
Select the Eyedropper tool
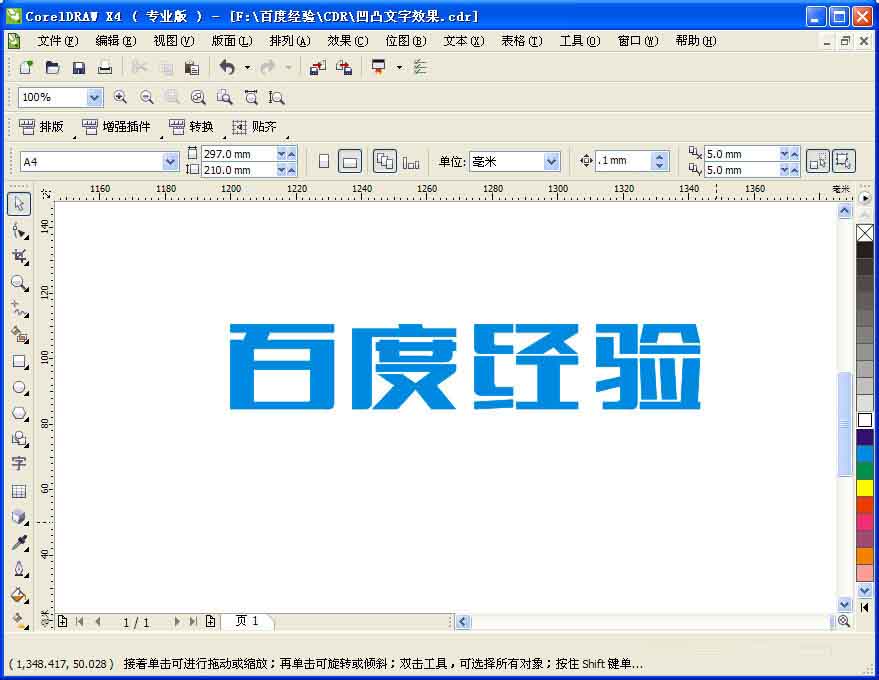tap(19, 543)
